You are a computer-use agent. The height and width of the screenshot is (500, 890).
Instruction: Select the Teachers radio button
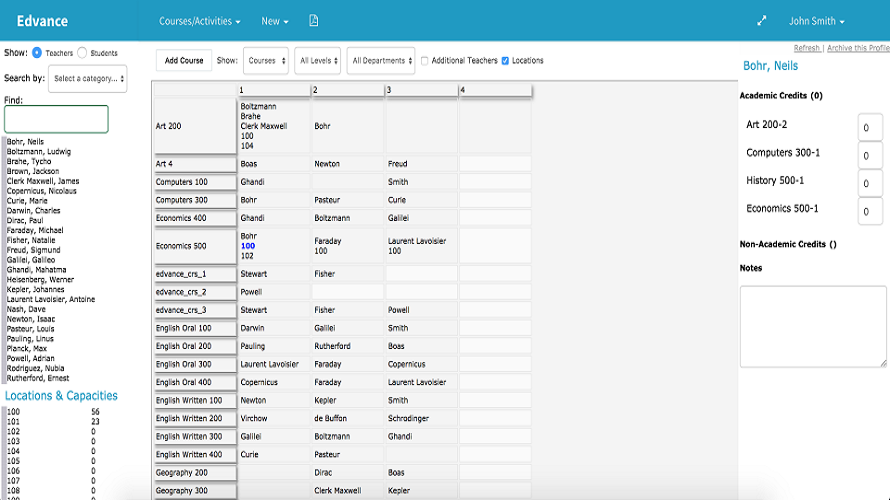(37, 53)
